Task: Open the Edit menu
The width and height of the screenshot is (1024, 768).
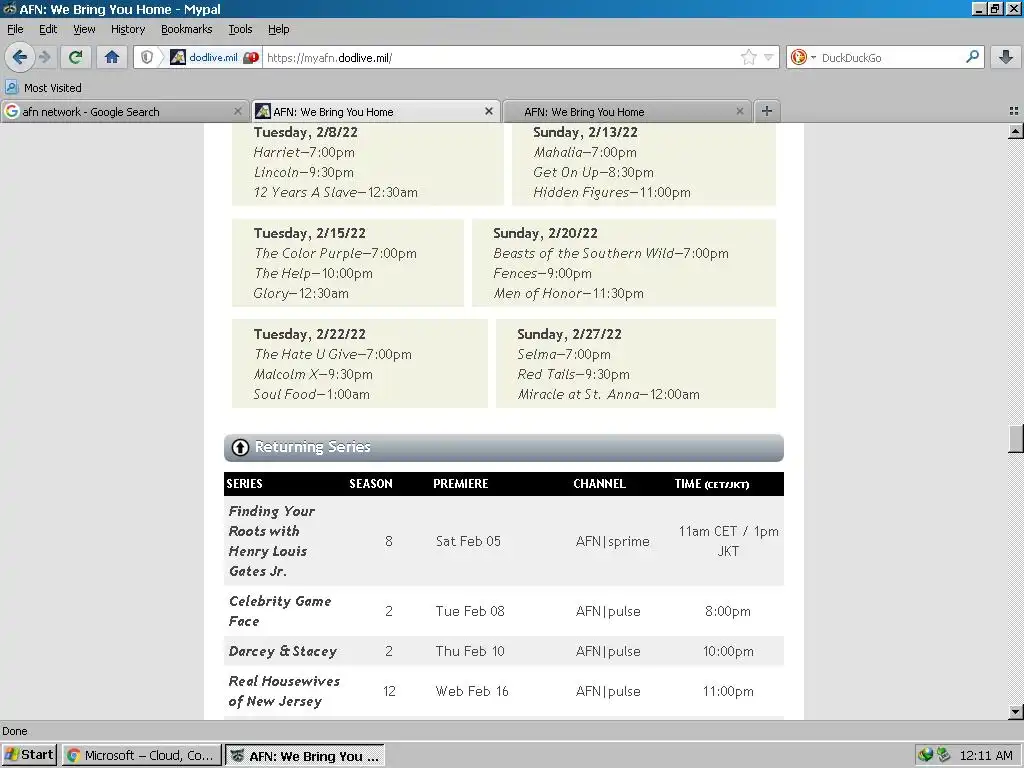Action: point(48,29)
